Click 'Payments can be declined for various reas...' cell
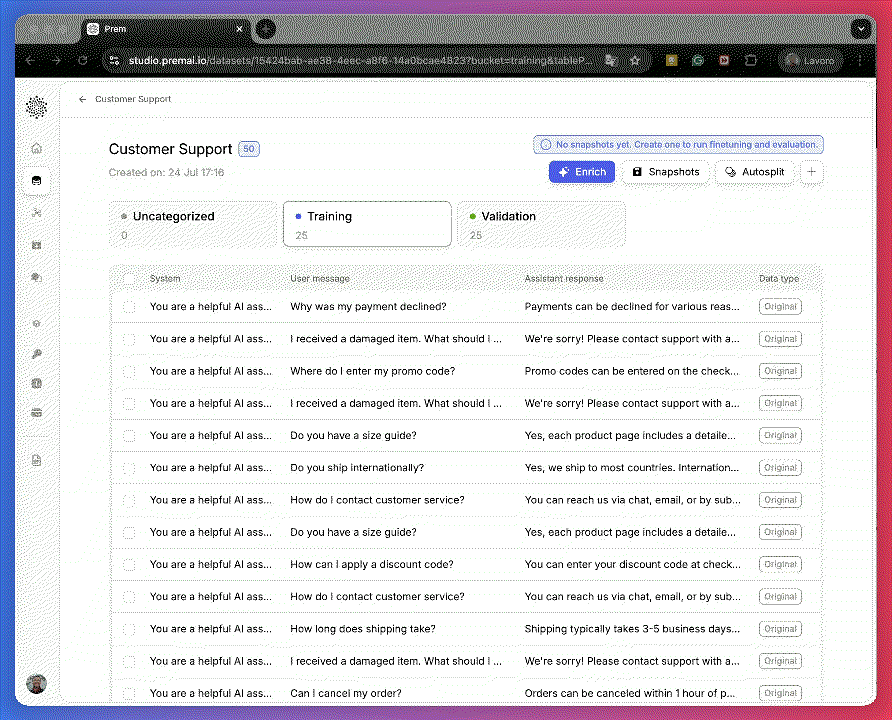 (x=632, y=307)
